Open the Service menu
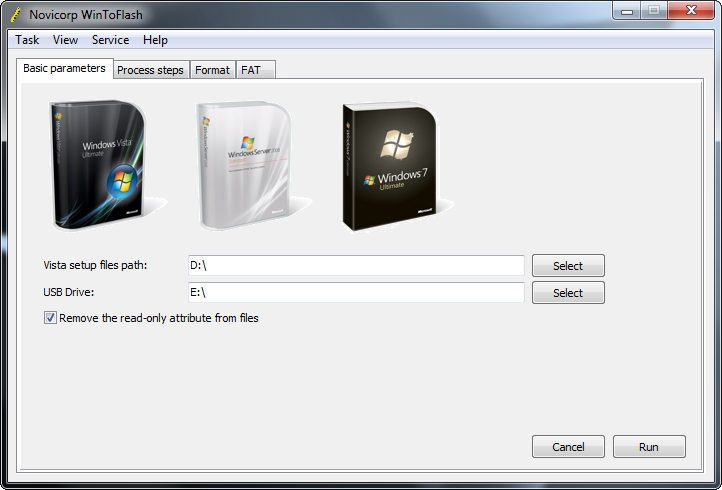 (111, 40)
